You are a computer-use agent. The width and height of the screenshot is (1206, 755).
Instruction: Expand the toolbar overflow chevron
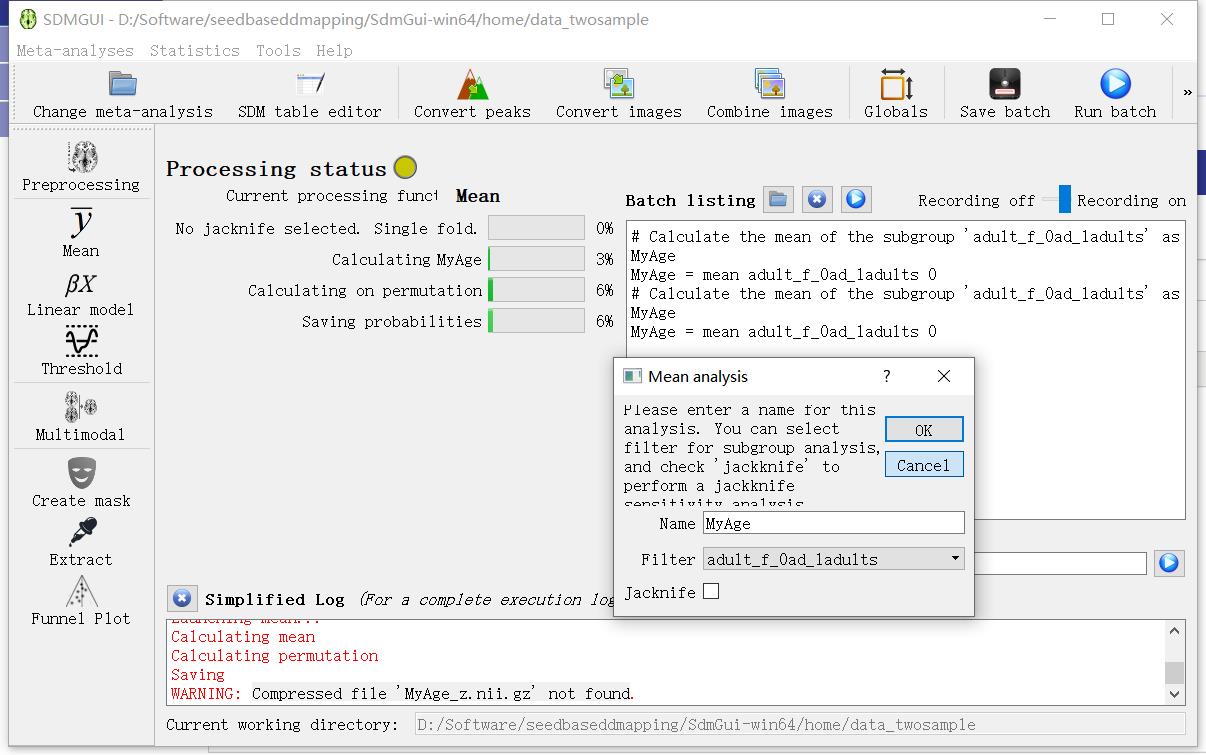point(1187,92)
